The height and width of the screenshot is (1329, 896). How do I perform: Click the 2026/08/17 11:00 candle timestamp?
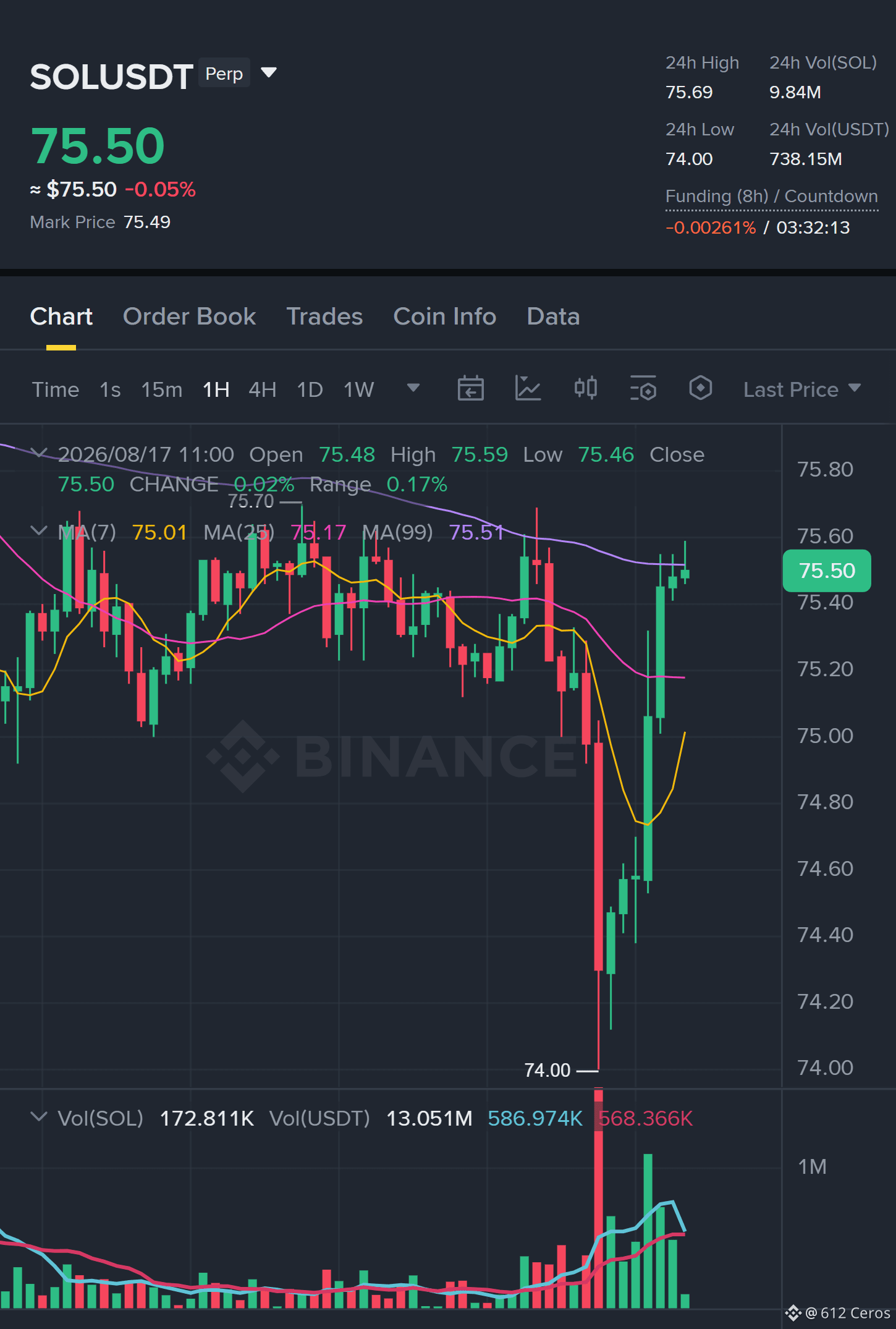click(x=146, y=454)
